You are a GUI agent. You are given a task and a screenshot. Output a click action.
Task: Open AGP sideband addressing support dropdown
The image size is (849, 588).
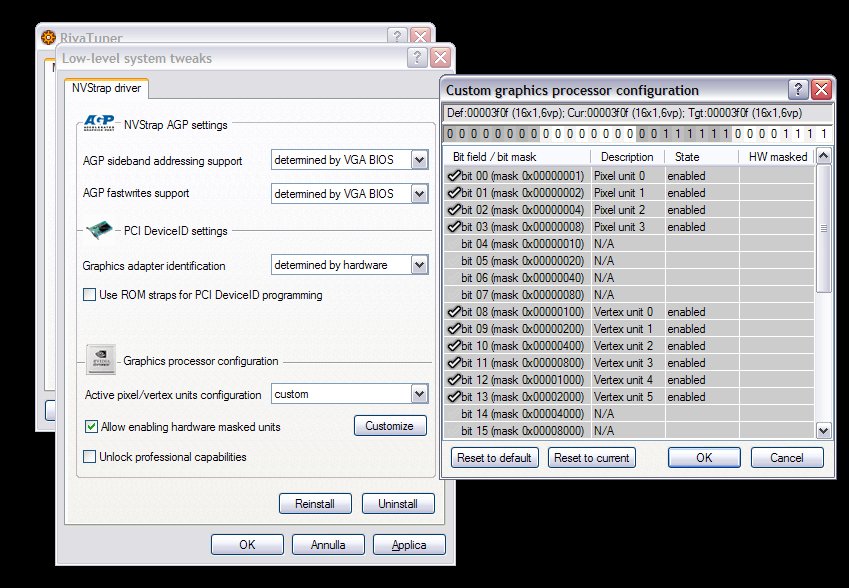tap(420, 160)
